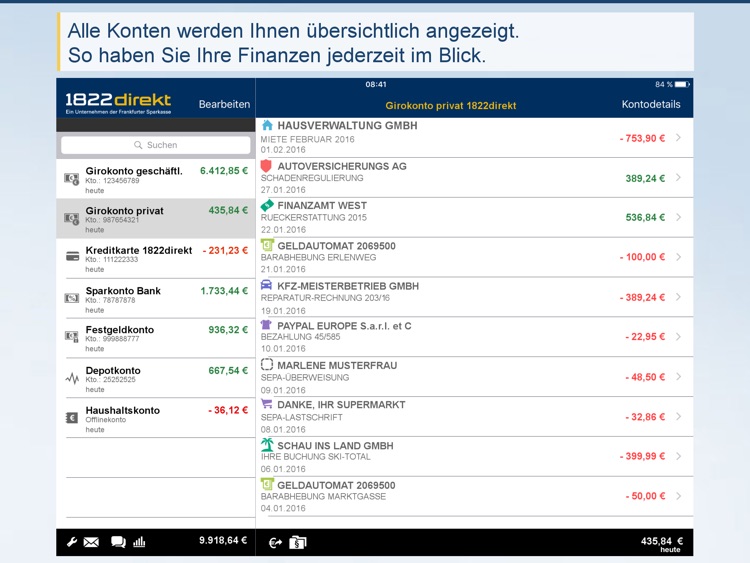Select the Girokonto geschäftl. account
The width and height of the screenshot is (750, 563).
click(155, 178)
